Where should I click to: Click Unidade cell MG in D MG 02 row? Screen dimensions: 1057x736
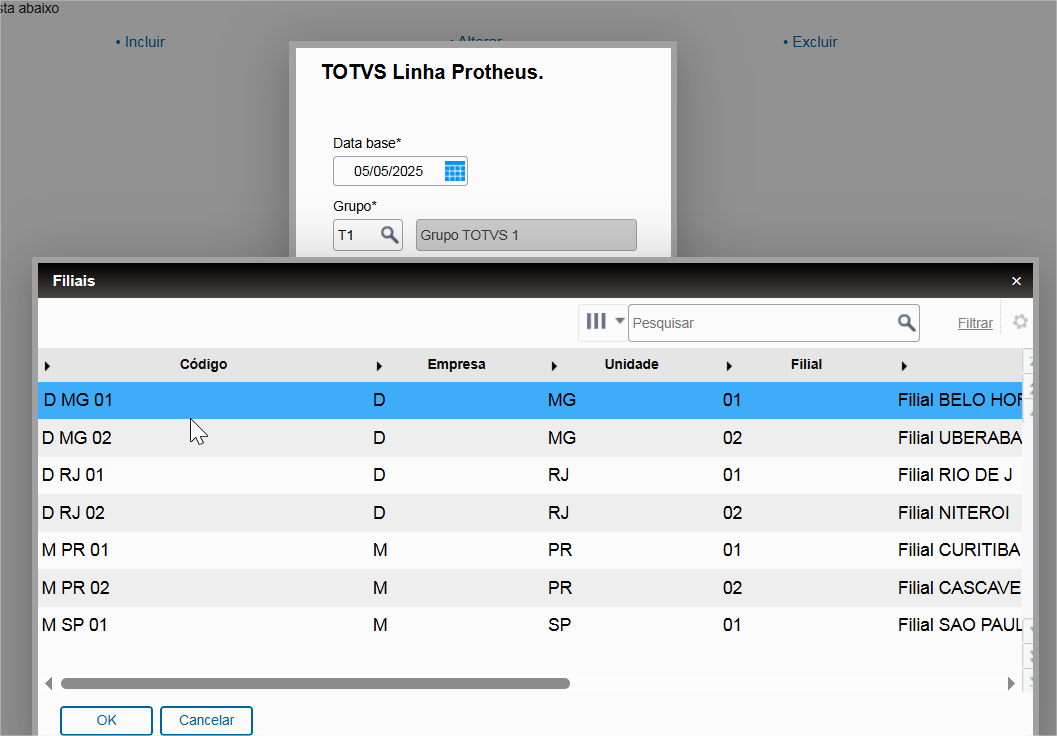562,438
